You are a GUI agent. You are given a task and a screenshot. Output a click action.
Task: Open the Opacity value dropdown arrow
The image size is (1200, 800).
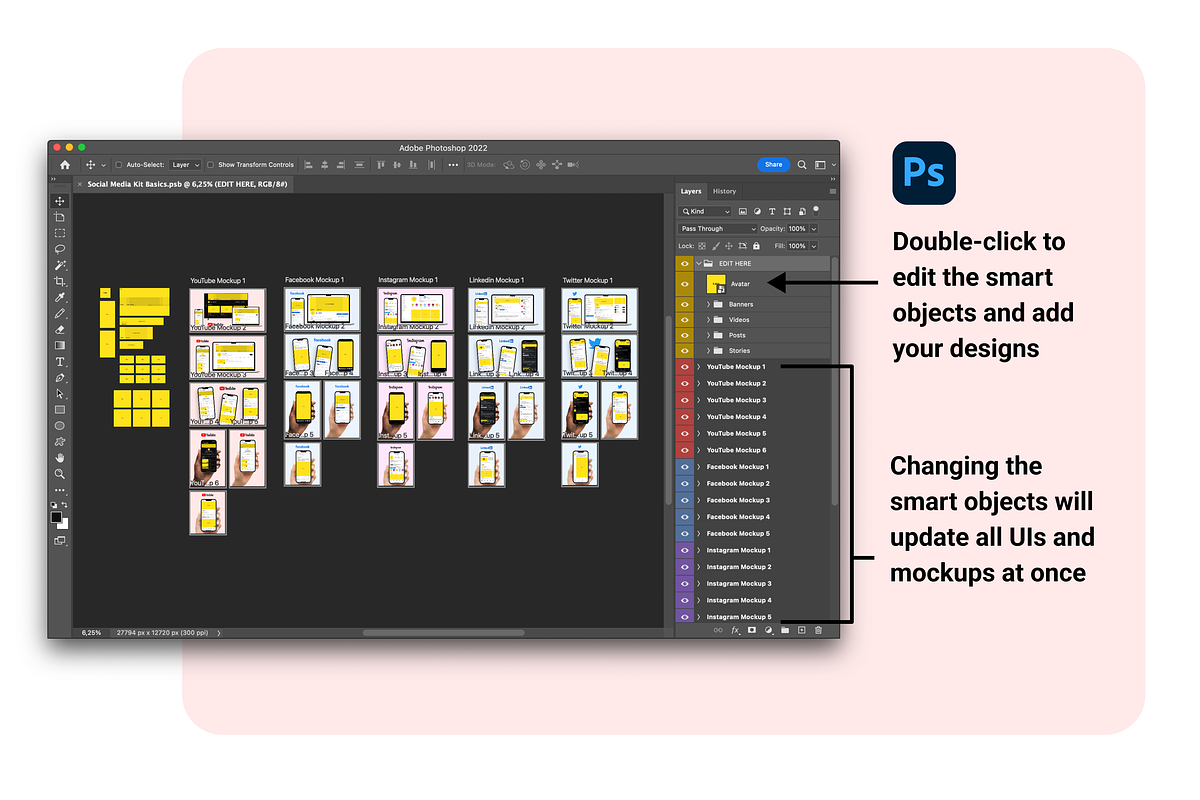click(814, 229)
